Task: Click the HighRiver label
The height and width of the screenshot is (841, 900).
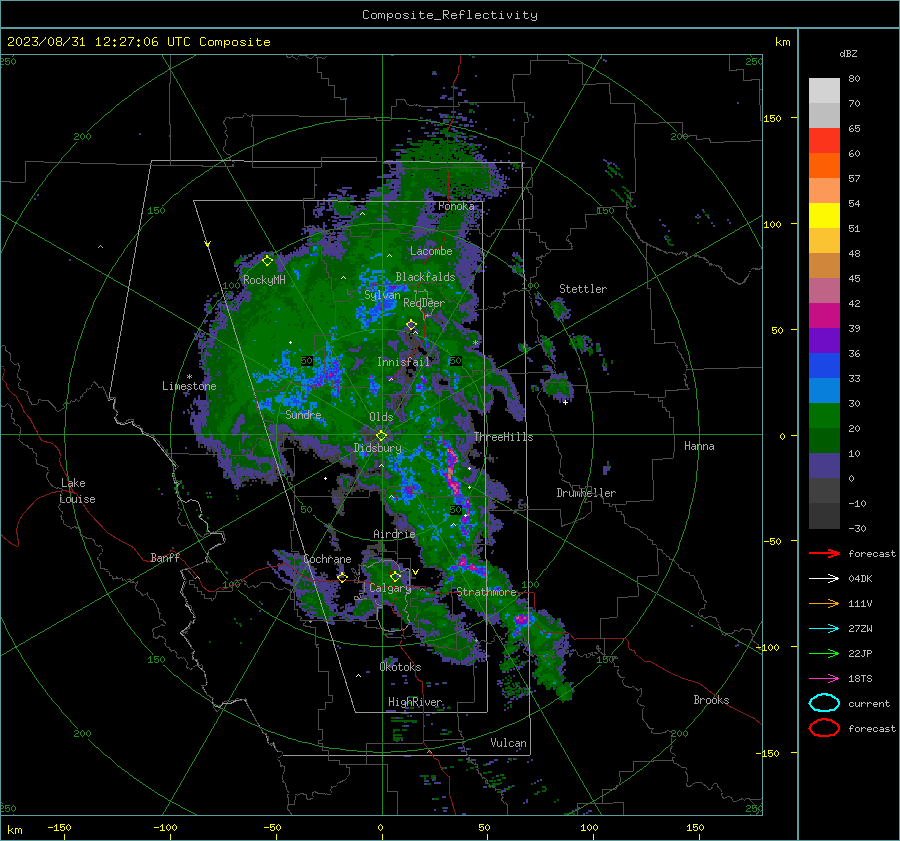Action: (x=415, y=702)
